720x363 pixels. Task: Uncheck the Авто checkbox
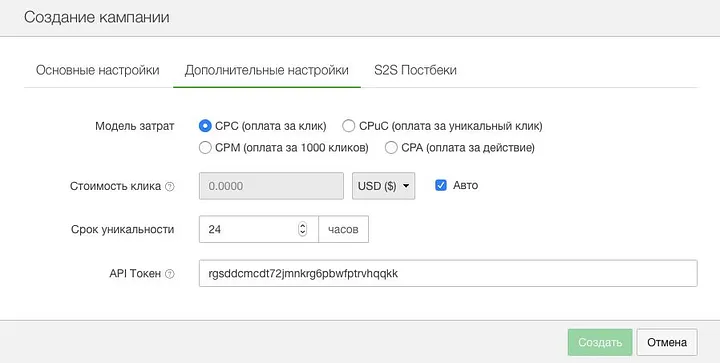point(441,185)
